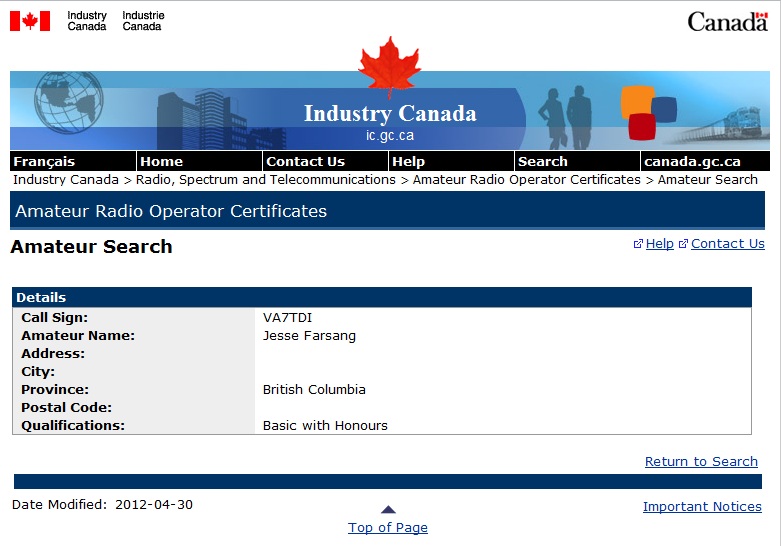Open the Home menu item
781x546 pixels.
pyautogui.click(x=199, y=161)
